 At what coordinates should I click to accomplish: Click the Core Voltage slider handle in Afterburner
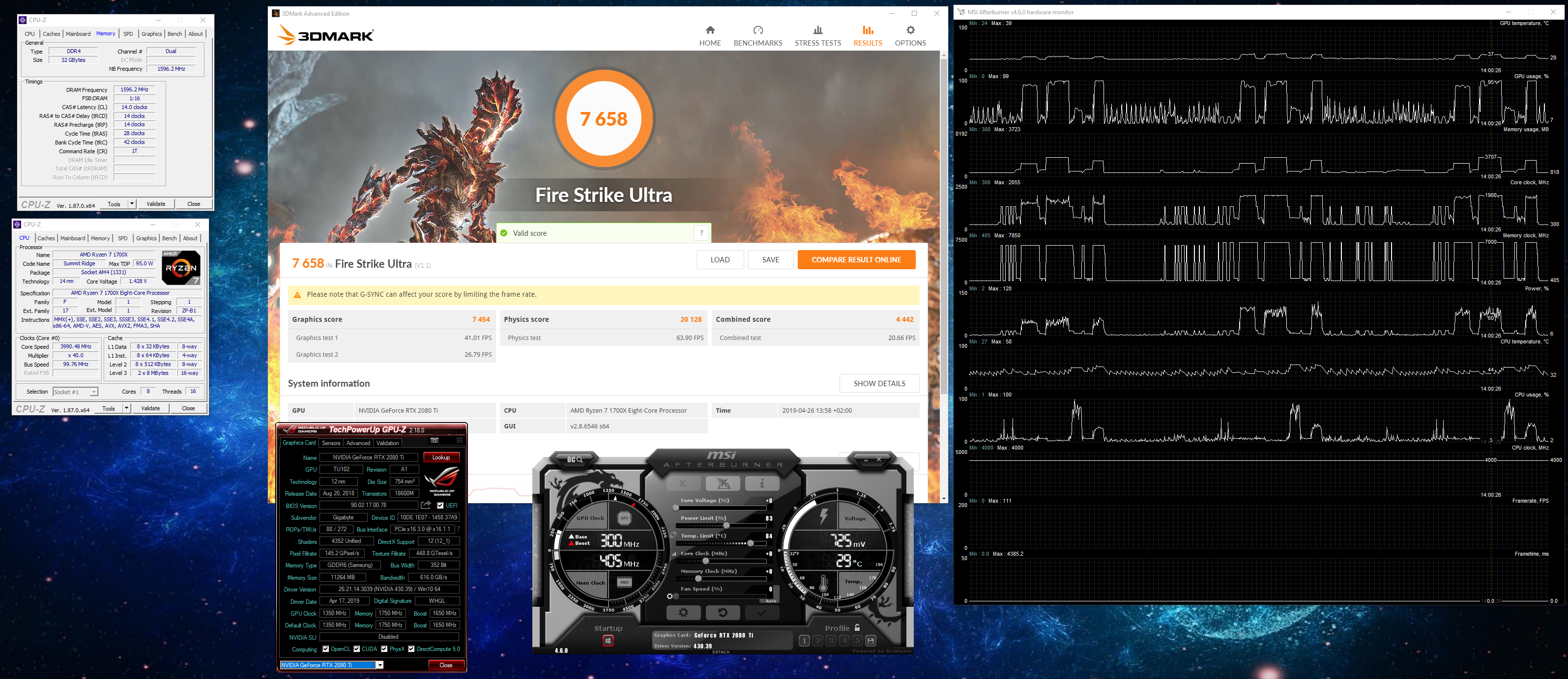coord(676,508)
